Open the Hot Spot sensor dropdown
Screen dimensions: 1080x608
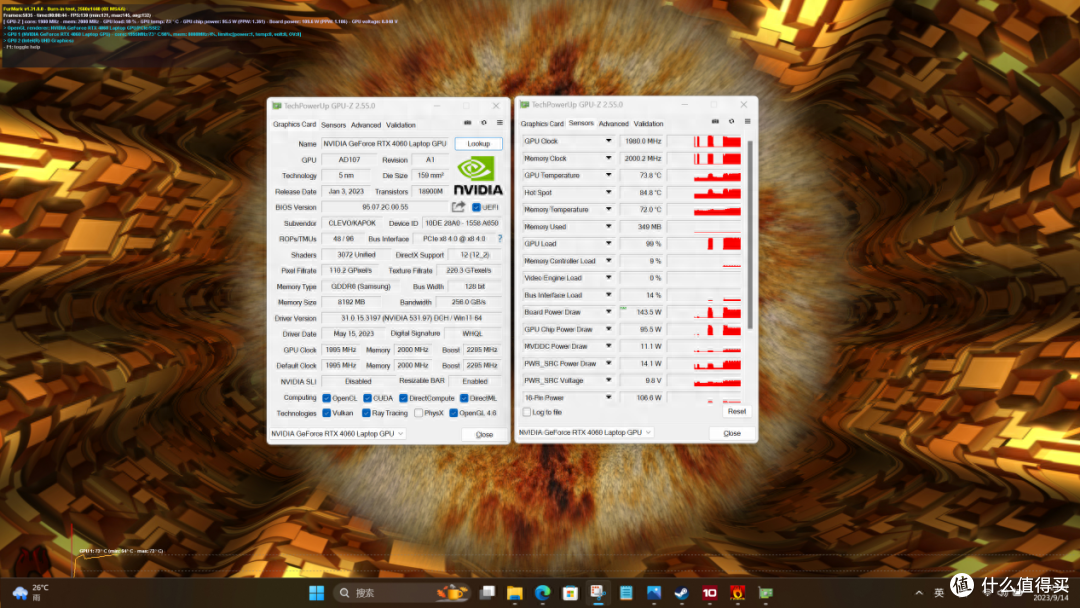(608, 193)
